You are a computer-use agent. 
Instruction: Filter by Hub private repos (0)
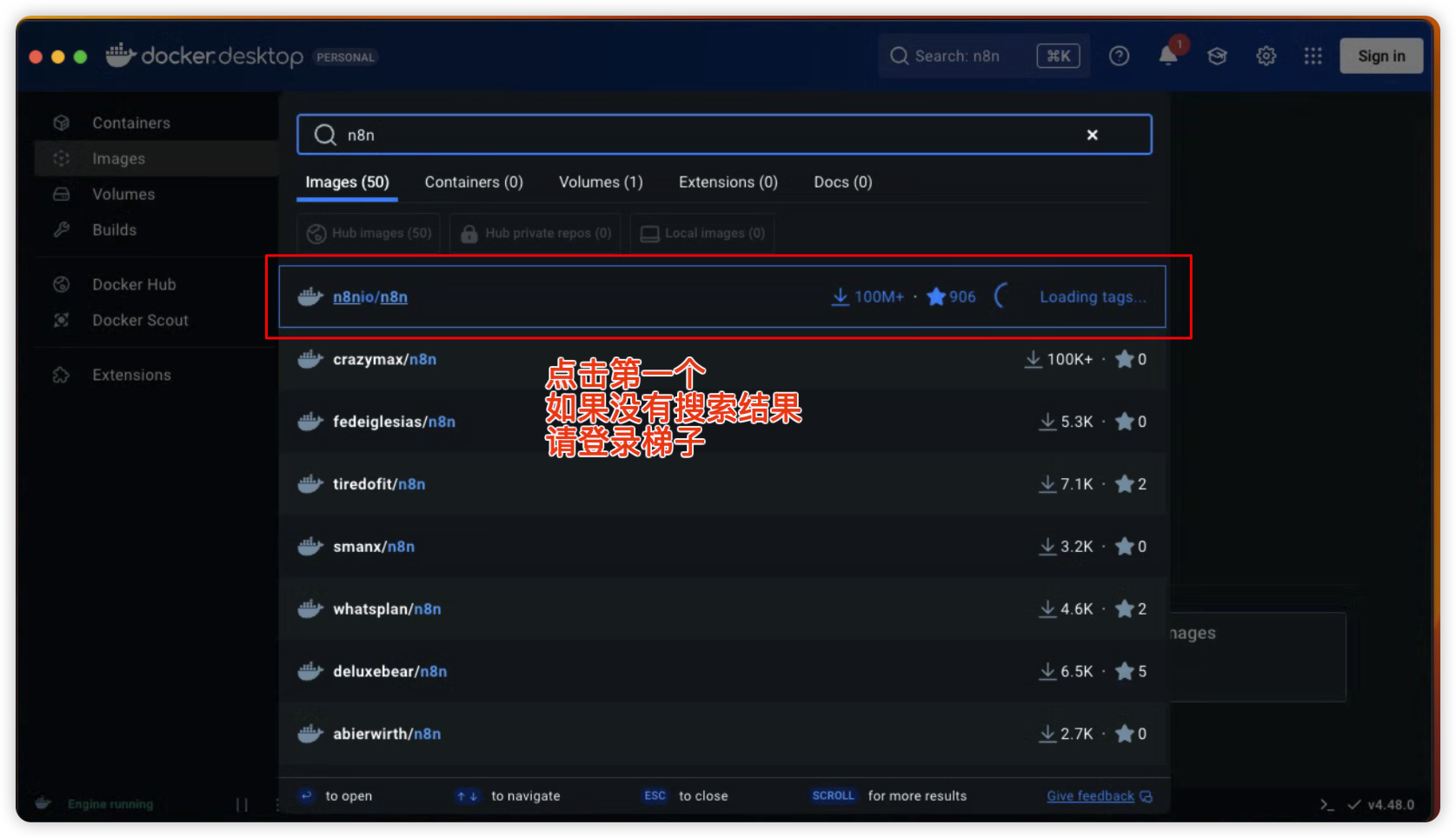click(x=535, y=233)
